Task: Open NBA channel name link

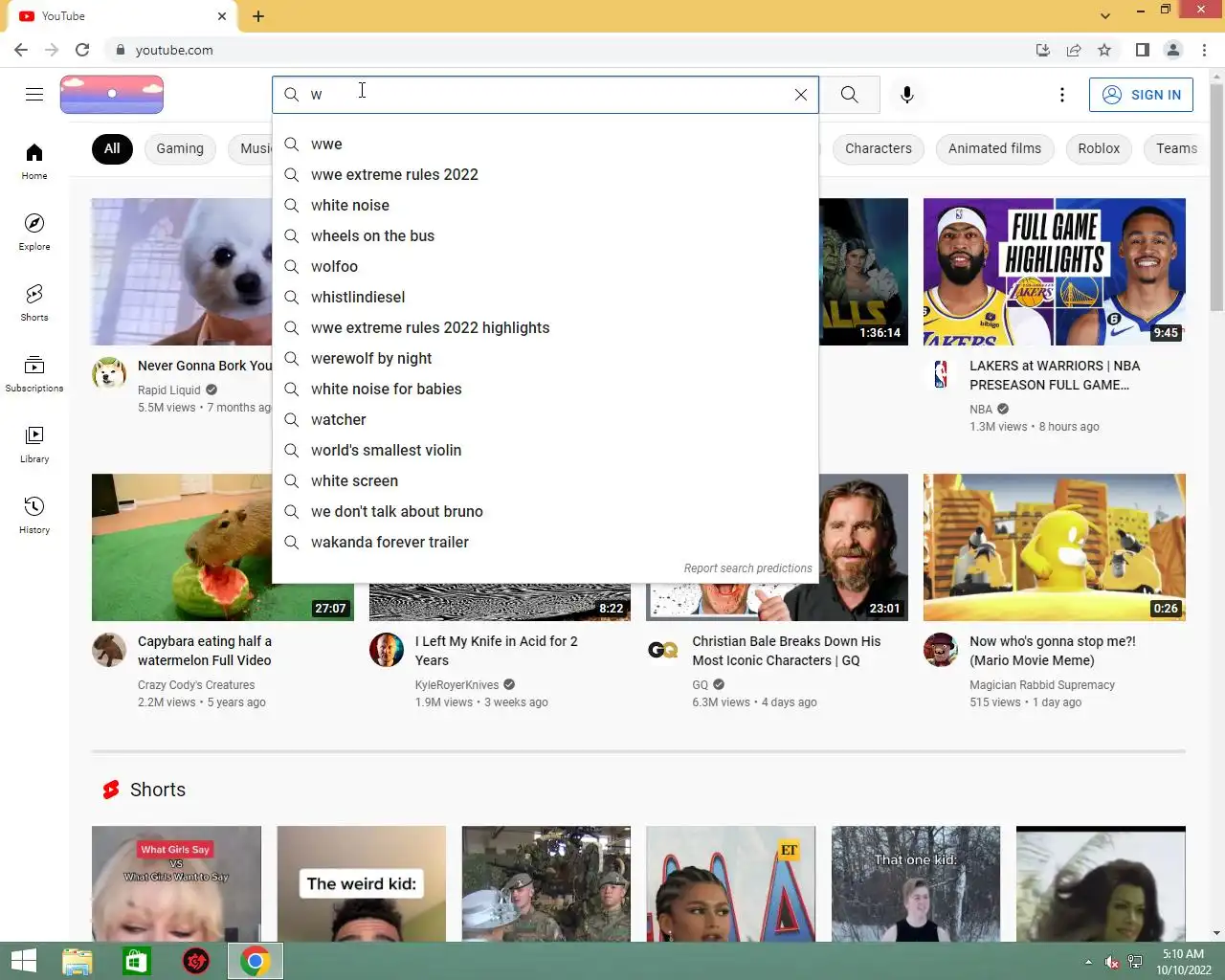Action: [x=981, y=409]
